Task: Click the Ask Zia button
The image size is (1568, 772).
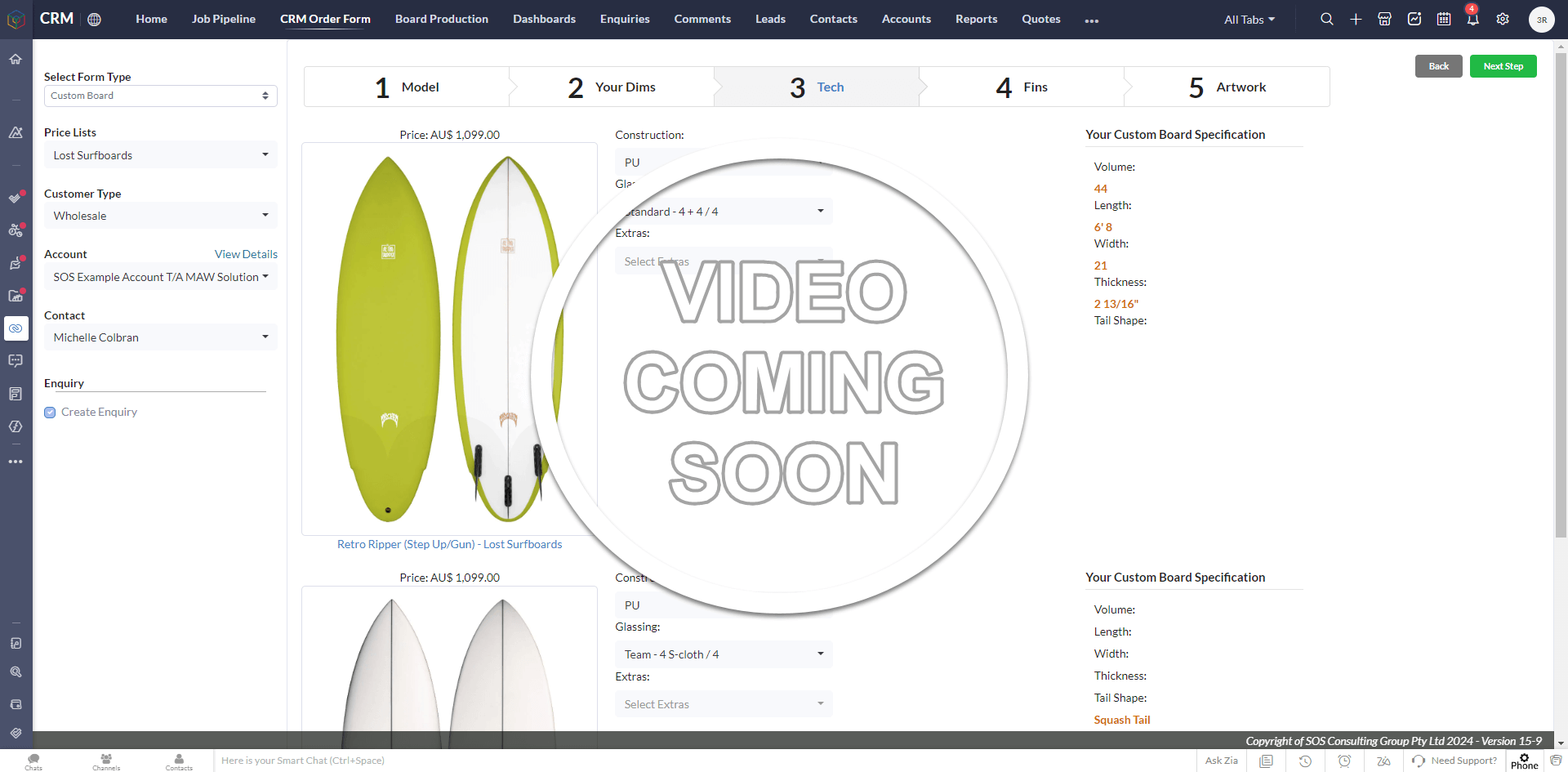Action: [1221, 761]
